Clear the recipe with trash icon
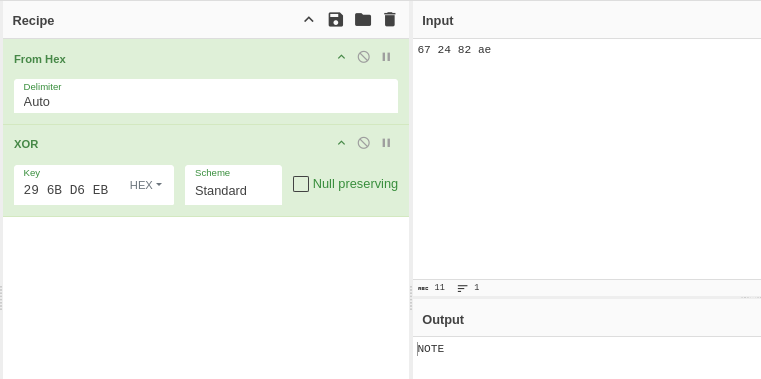Viewport: 761px width, 379px height. coord(390,20)
